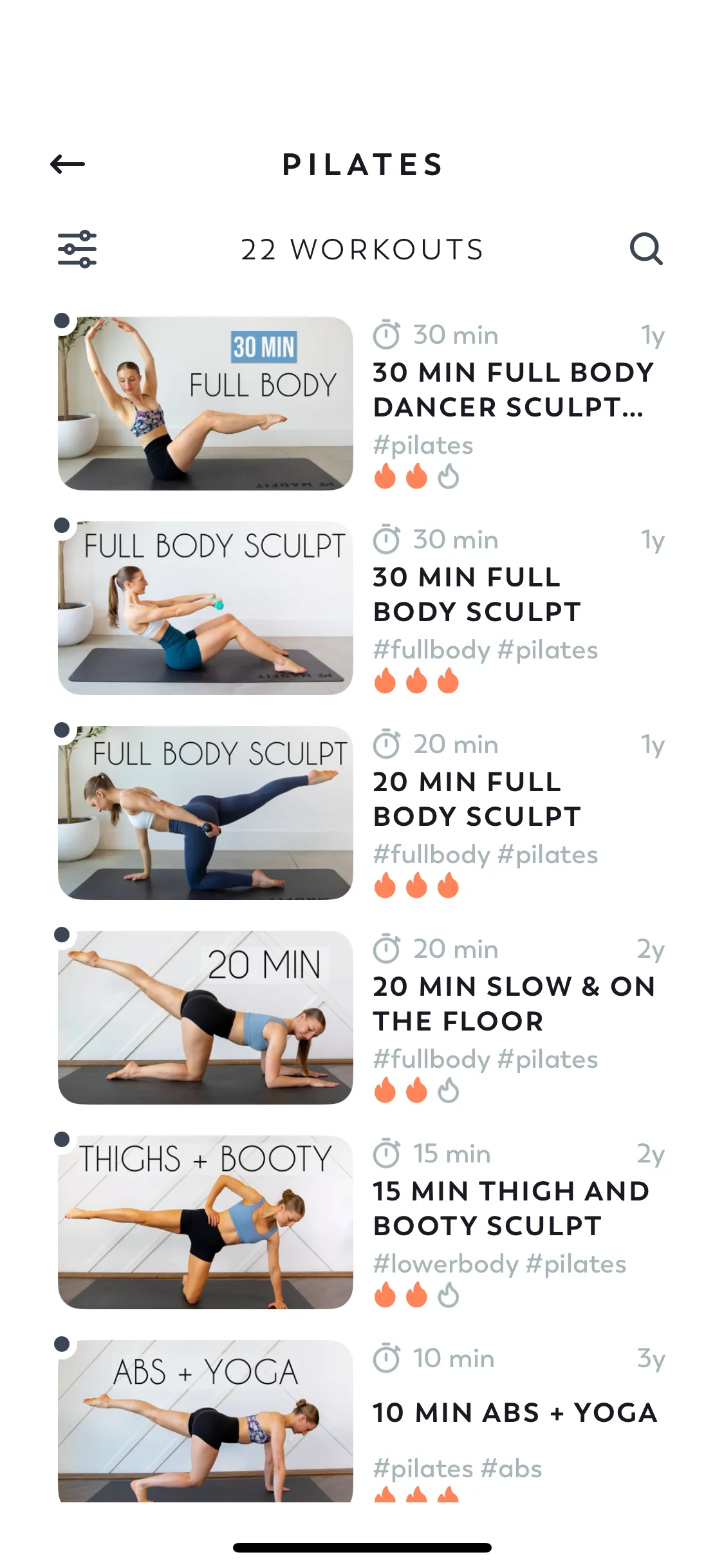Screen dimensions: 724x1568
Task: Toggle the dot marker on Dancer Sculpt thumbnail
Action: pyautogui.click(x=62, y=321)
